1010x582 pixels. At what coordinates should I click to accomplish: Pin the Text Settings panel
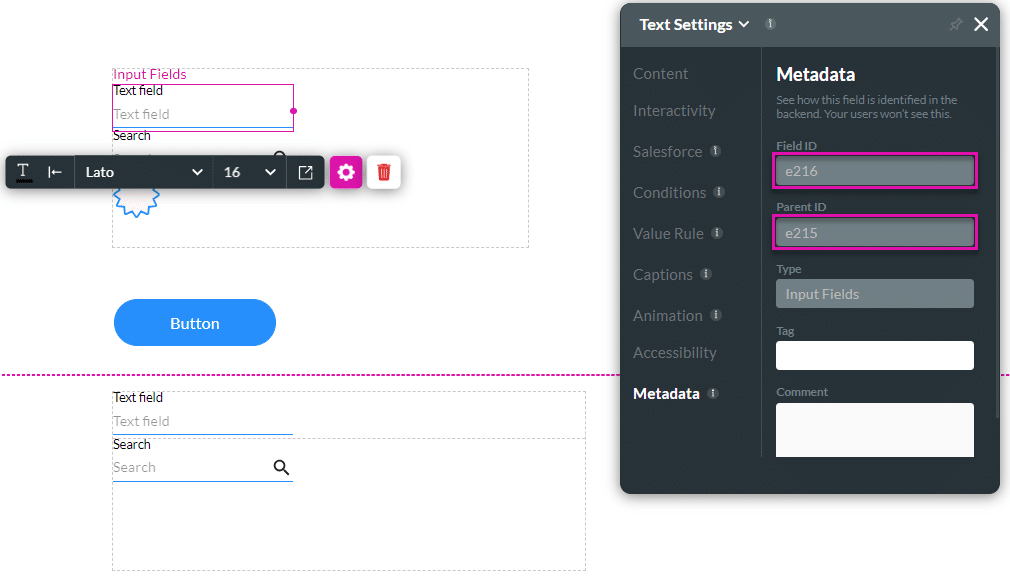pos(955,25)
